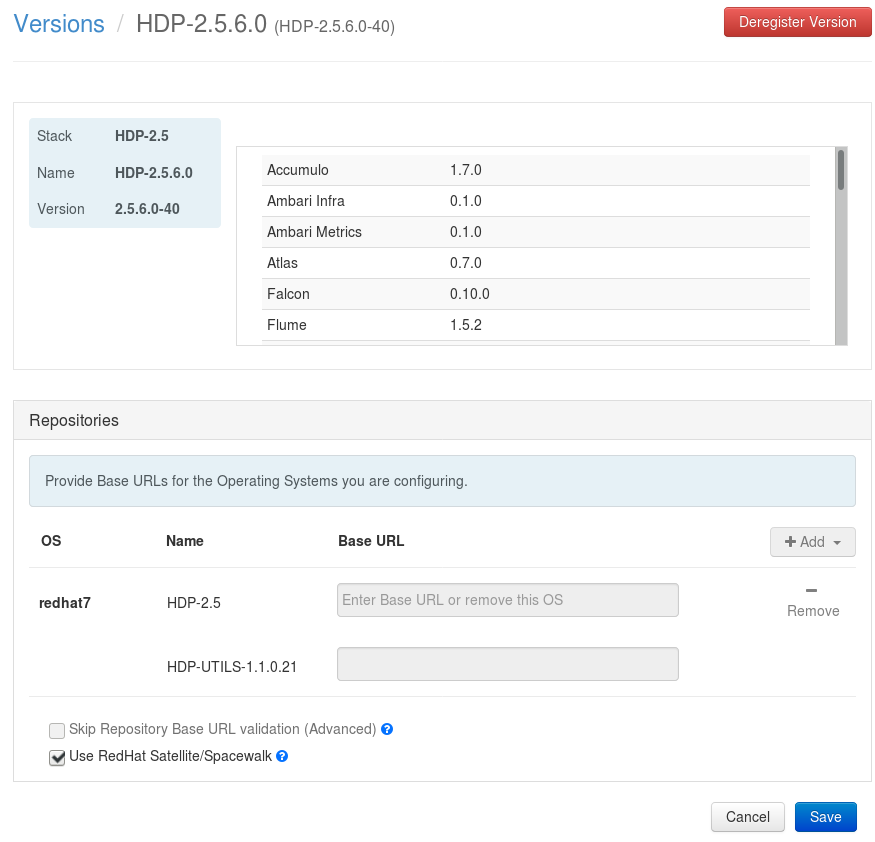Click the Cancel button
Screen dimensions: 875x842
[x=748, y=817]
